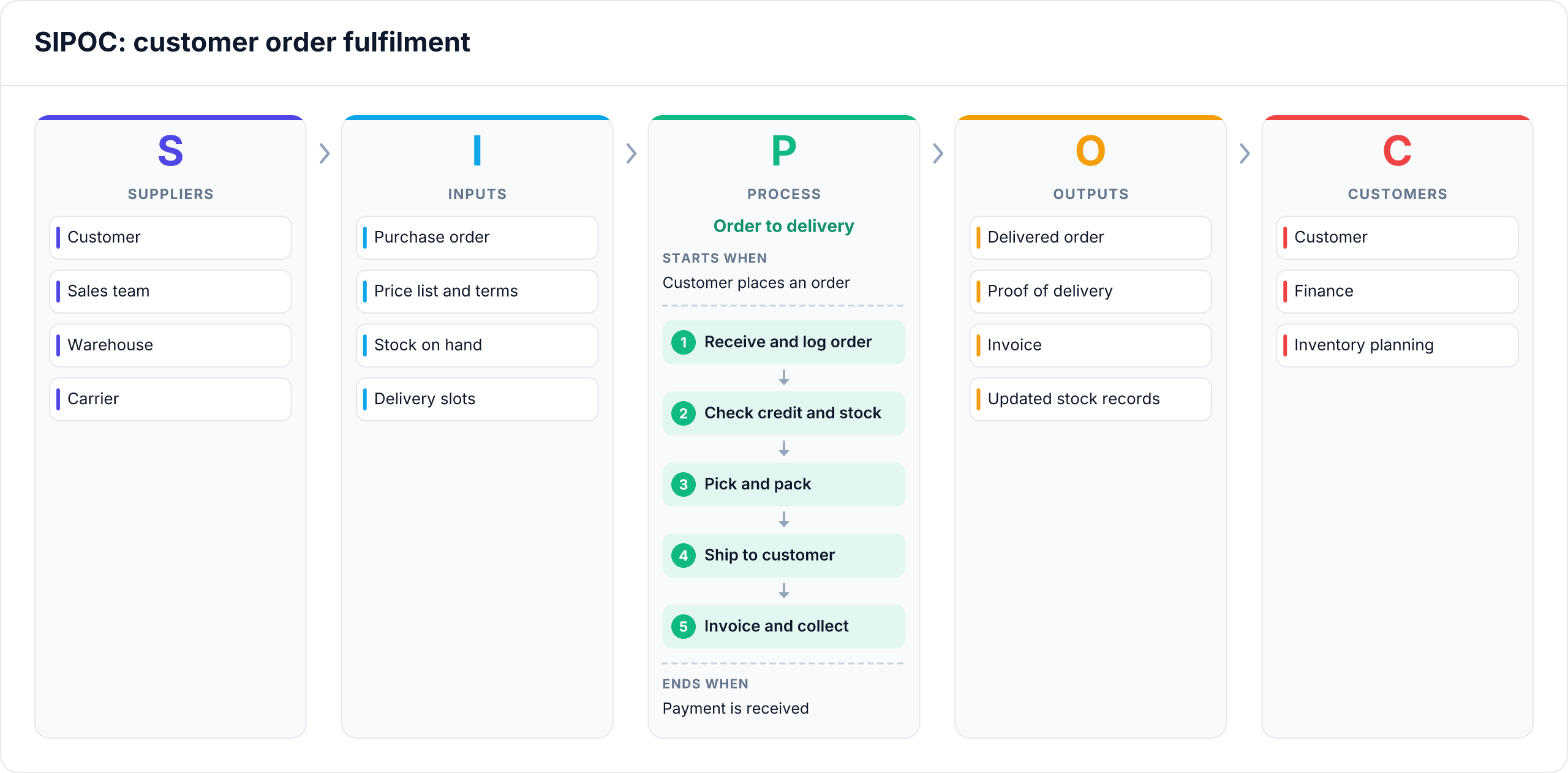This screenshot has height=773, width=1568.
Task: Select the Invoice and collect step
Action: coord(783,627)
